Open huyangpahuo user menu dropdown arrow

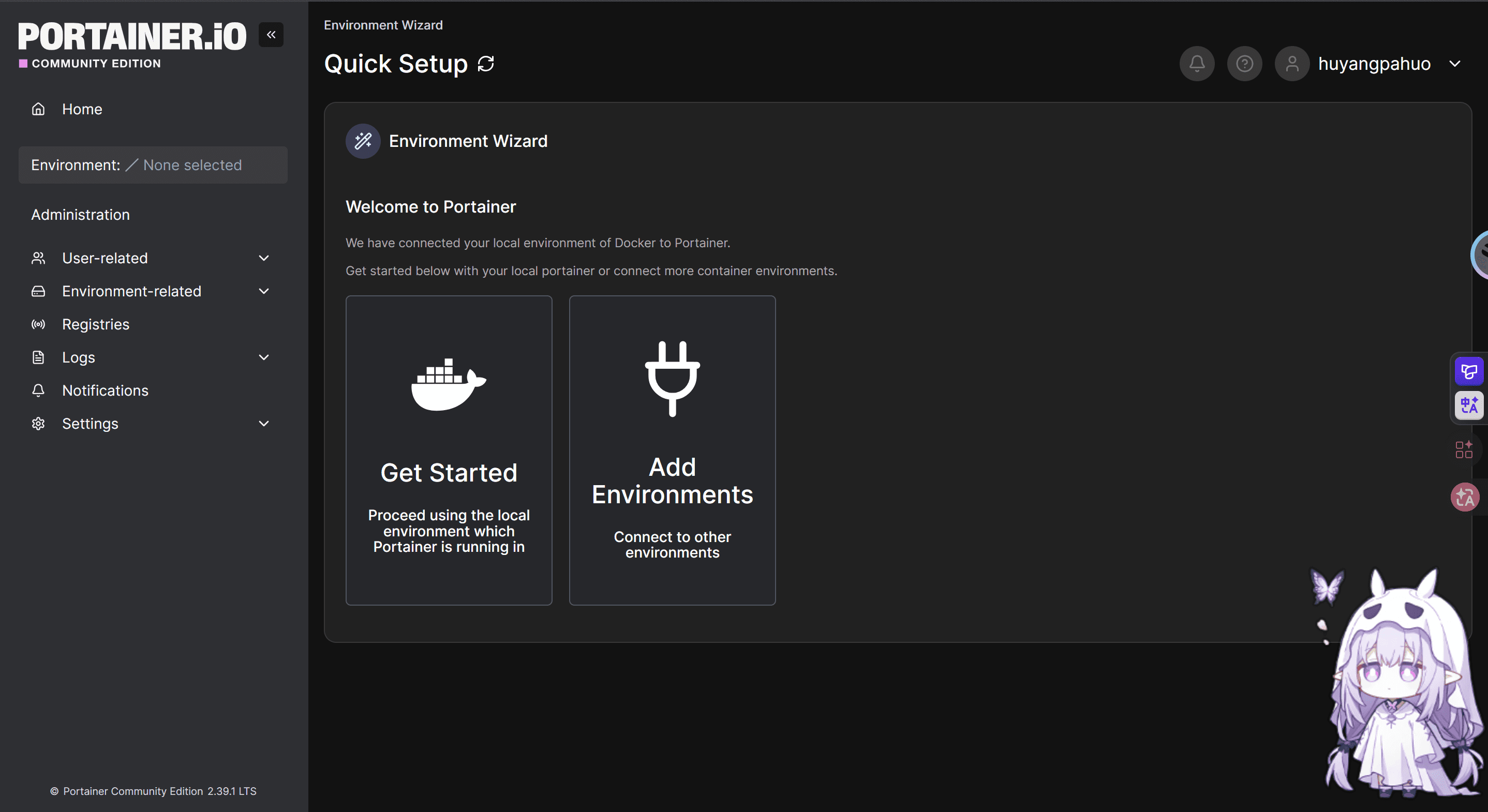(x=1454, y=64)
